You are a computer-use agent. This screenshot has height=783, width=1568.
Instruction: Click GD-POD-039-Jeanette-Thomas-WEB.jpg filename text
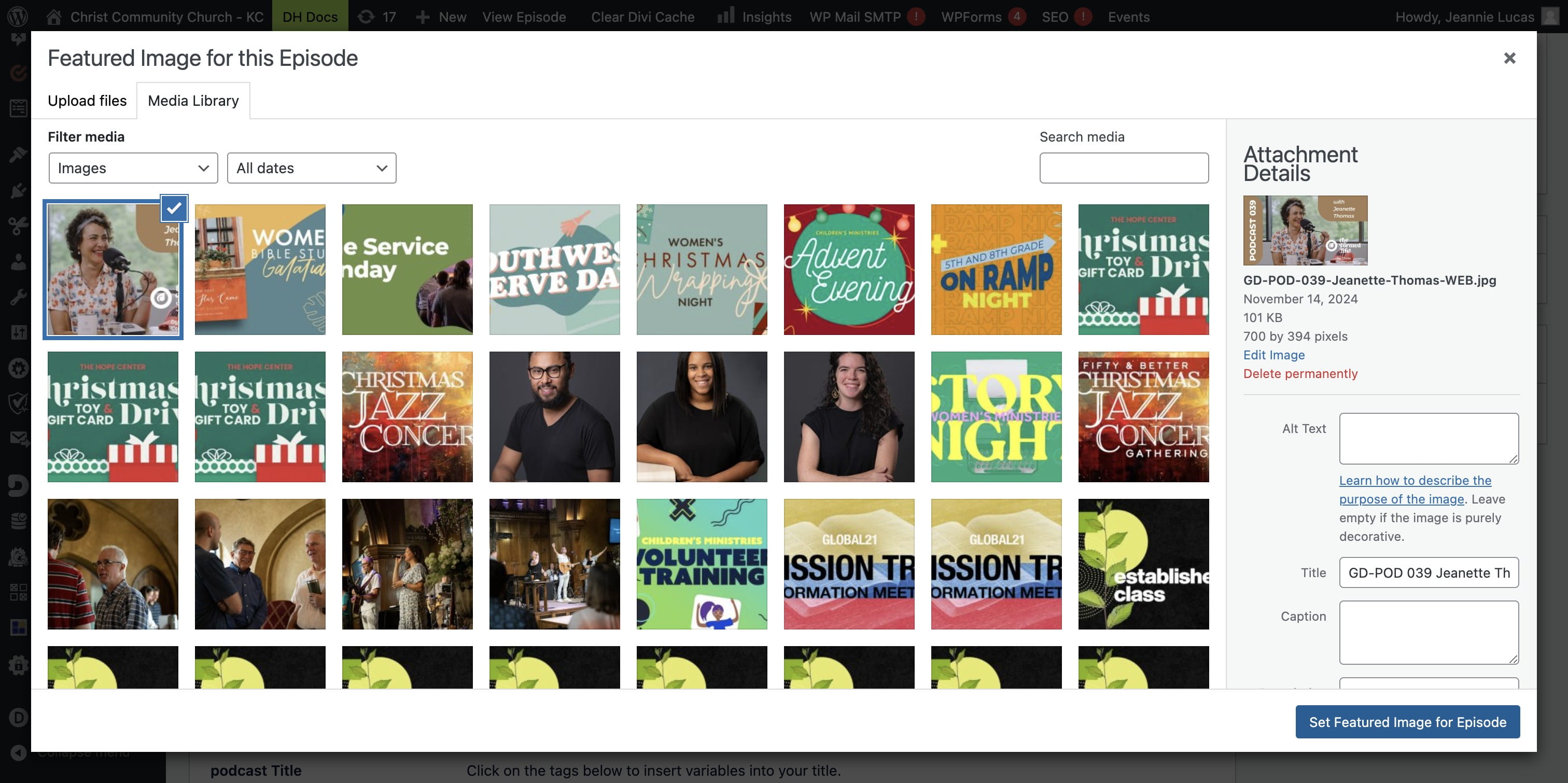click(x=1369, y=281)
